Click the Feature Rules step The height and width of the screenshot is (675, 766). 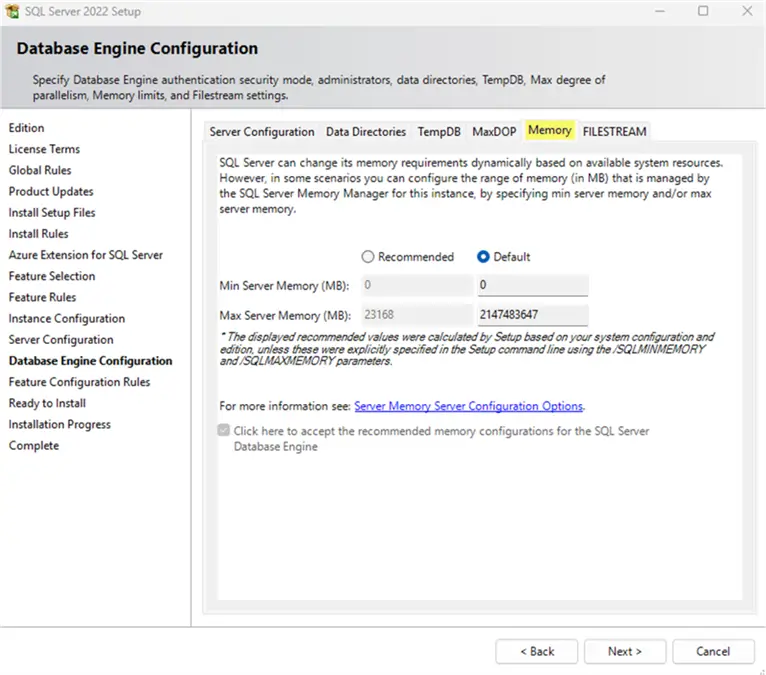43,297
